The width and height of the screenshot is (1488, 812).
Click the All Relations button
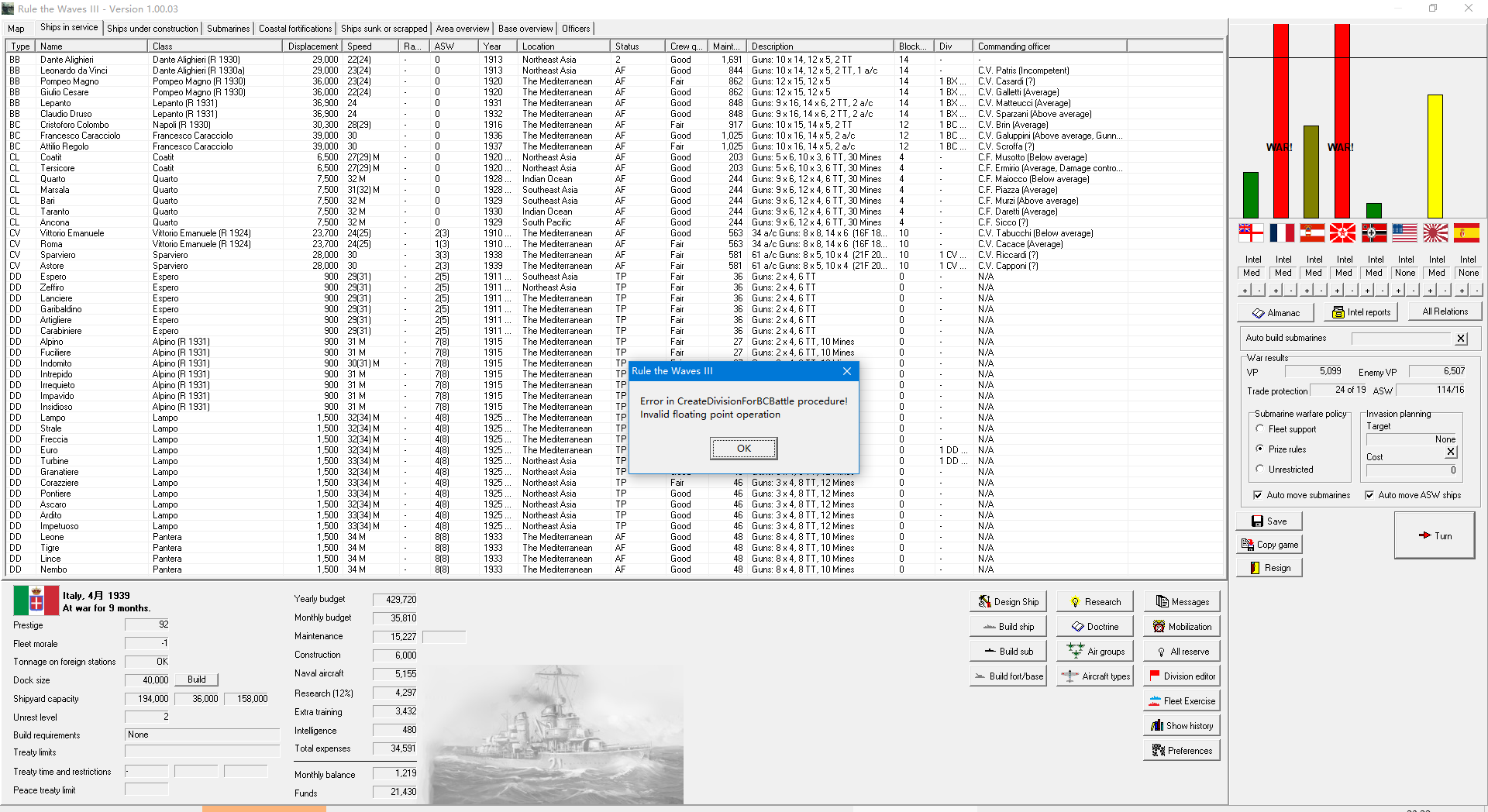[x=1445, y=311]
